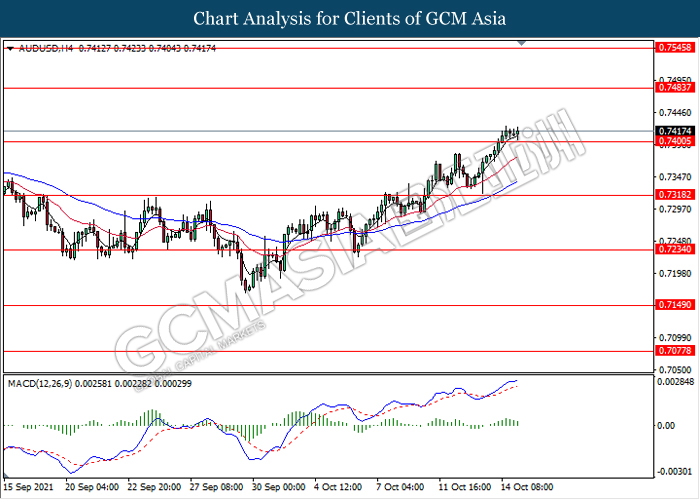Click the current price 0.74174 label

tap(675, 131)
